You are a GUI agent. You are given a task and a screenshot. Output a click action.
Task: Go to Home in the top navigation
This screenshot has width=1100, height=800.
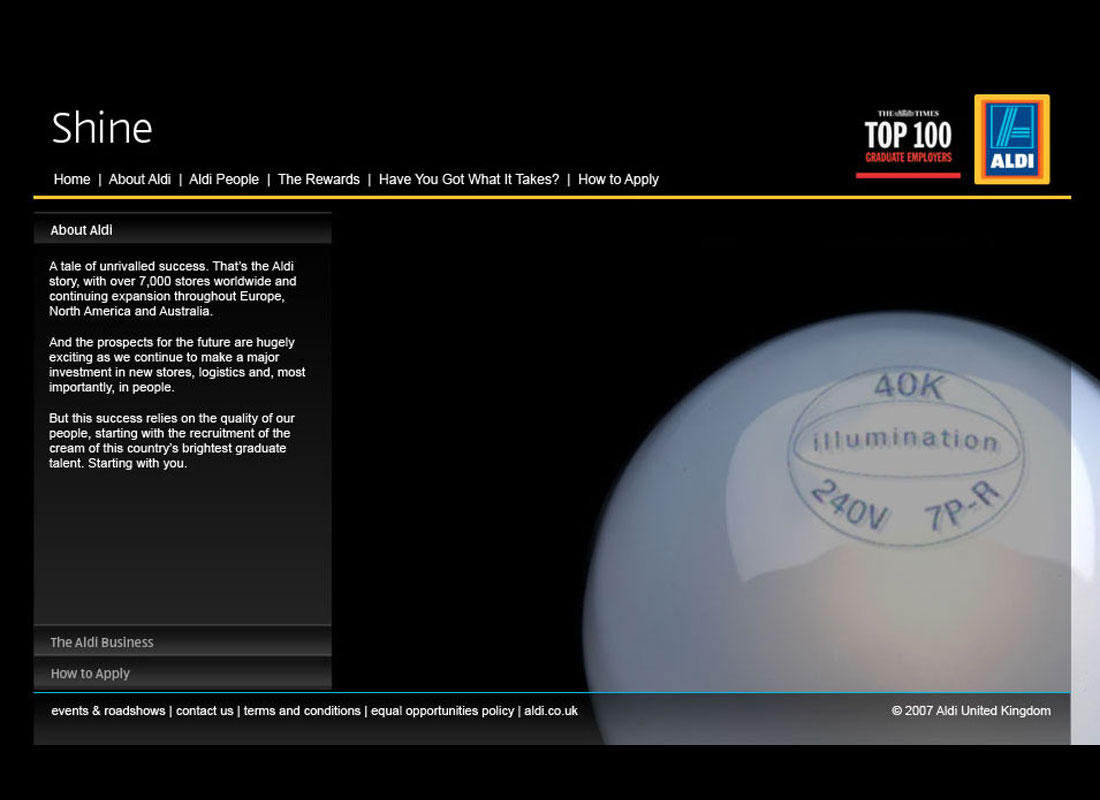pyautogui.click(x=72, y=180)
